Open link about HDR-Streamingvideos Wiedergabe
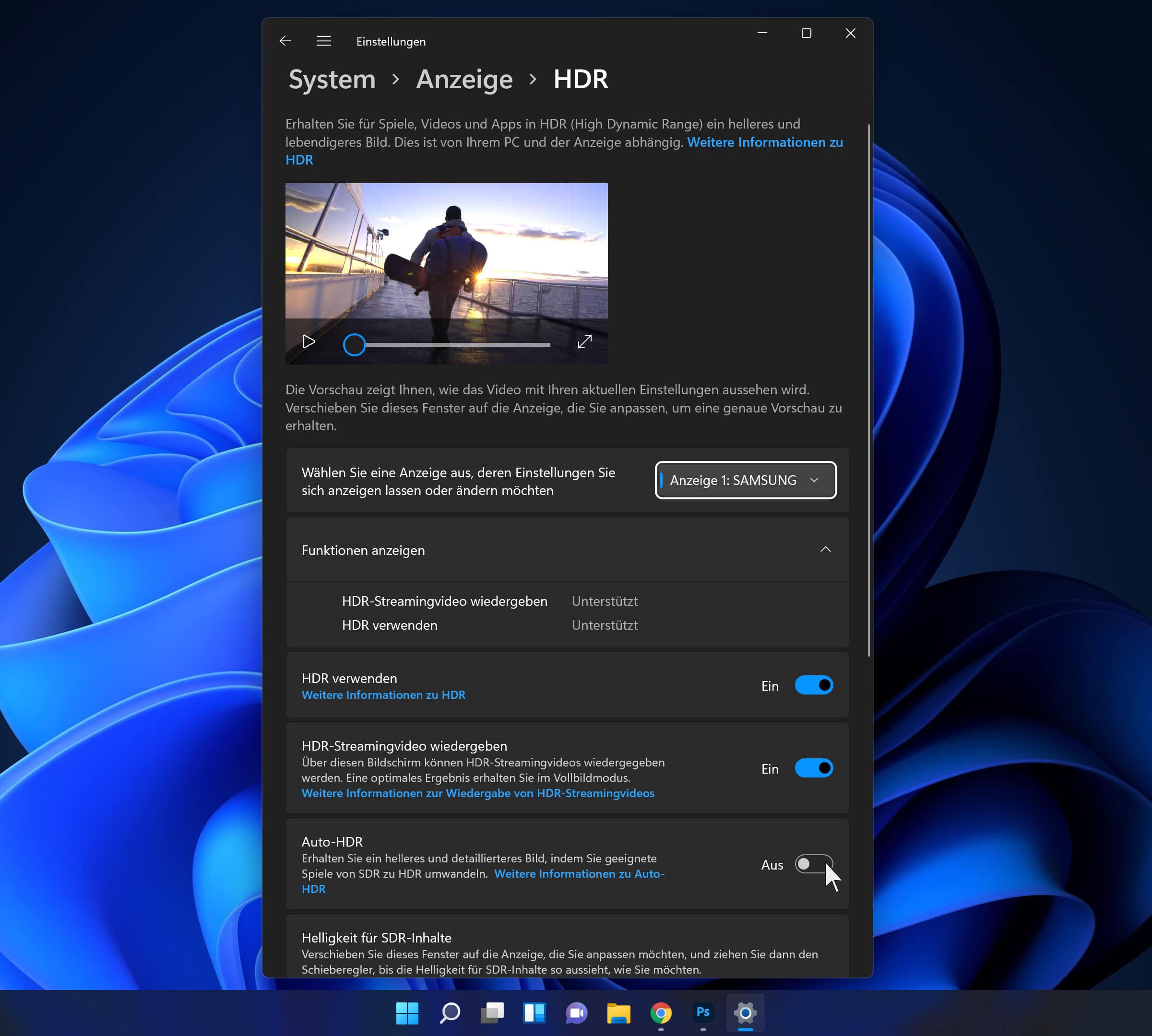1152x1036 pixels. (477, 793)
